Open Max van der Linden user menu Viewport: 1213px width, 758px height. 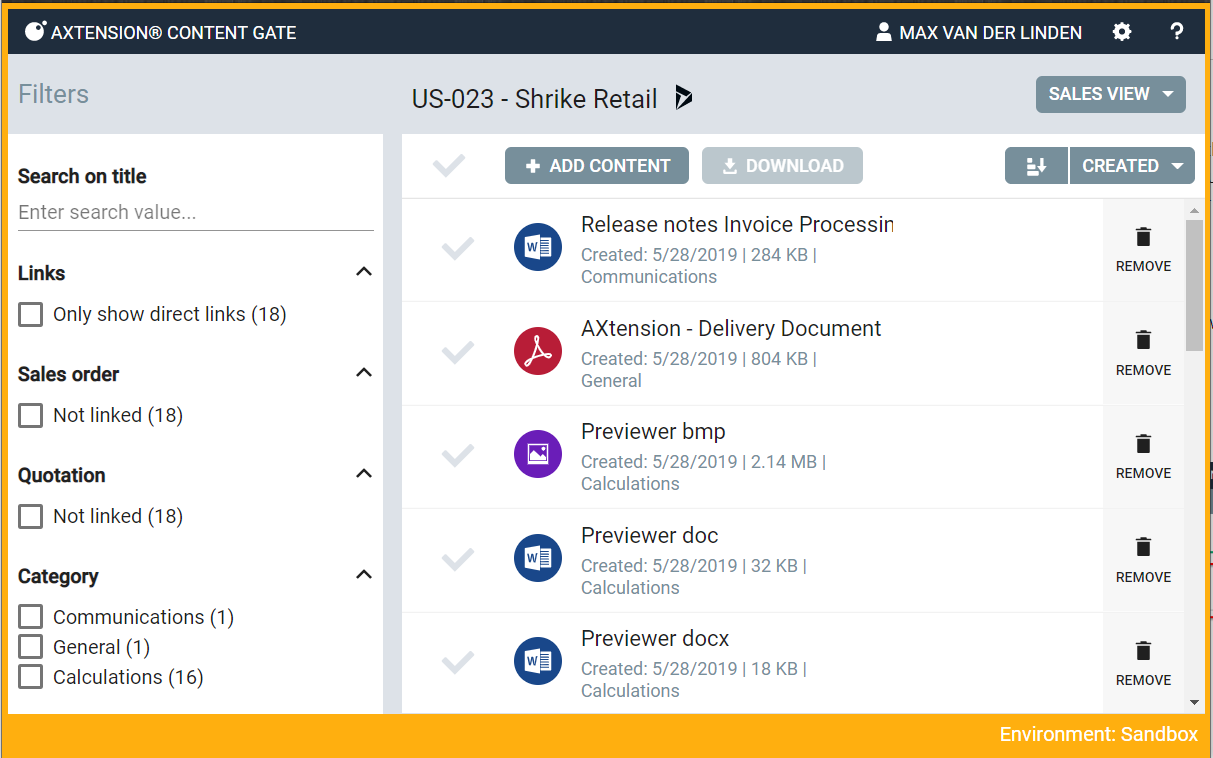[978, 33]
